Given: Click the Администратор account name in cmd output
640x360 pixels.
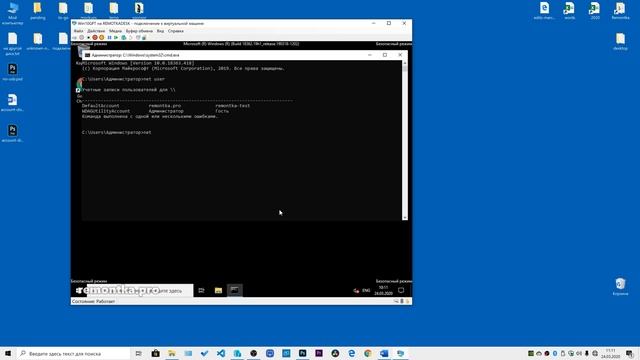Looking at the screenshot, I should pyautogui.click(x=166, y=111).
